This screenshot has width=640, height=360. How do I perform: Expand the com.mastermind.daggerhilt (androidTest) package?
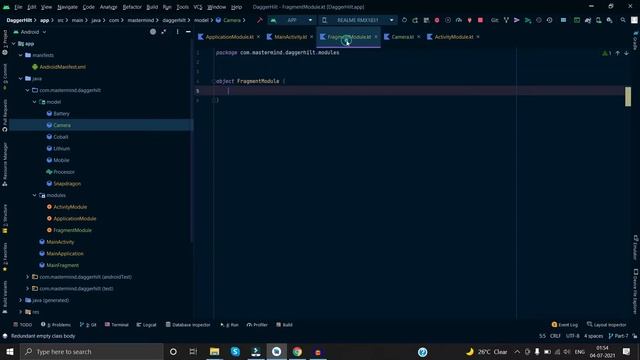[x=27, y=277]
